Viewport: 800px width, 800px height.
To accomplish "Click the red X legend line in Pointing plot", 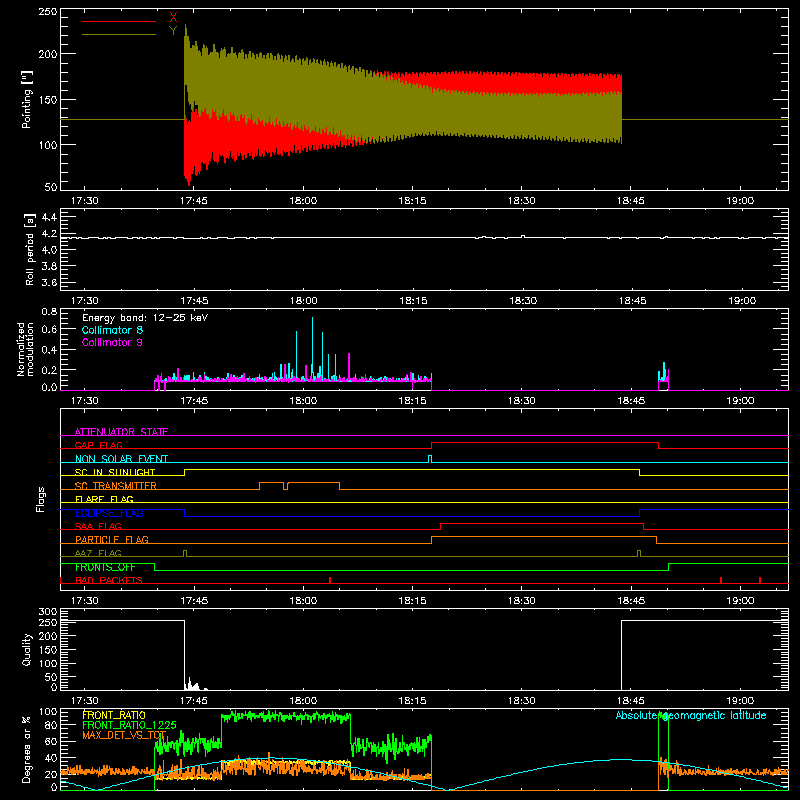I will pos(119,21).
